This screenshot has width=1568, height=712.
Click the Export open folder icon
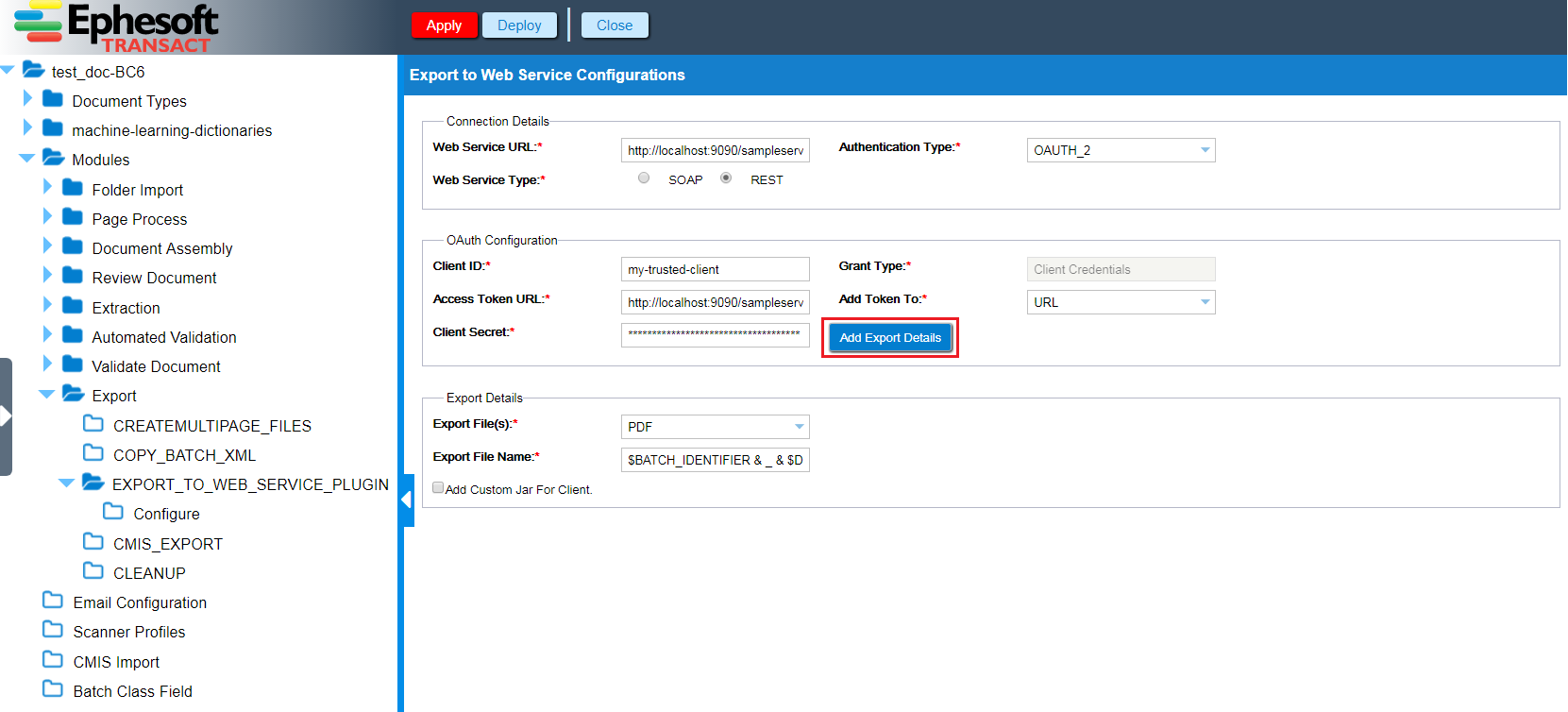pyautogui.click(x=74, y=394)
